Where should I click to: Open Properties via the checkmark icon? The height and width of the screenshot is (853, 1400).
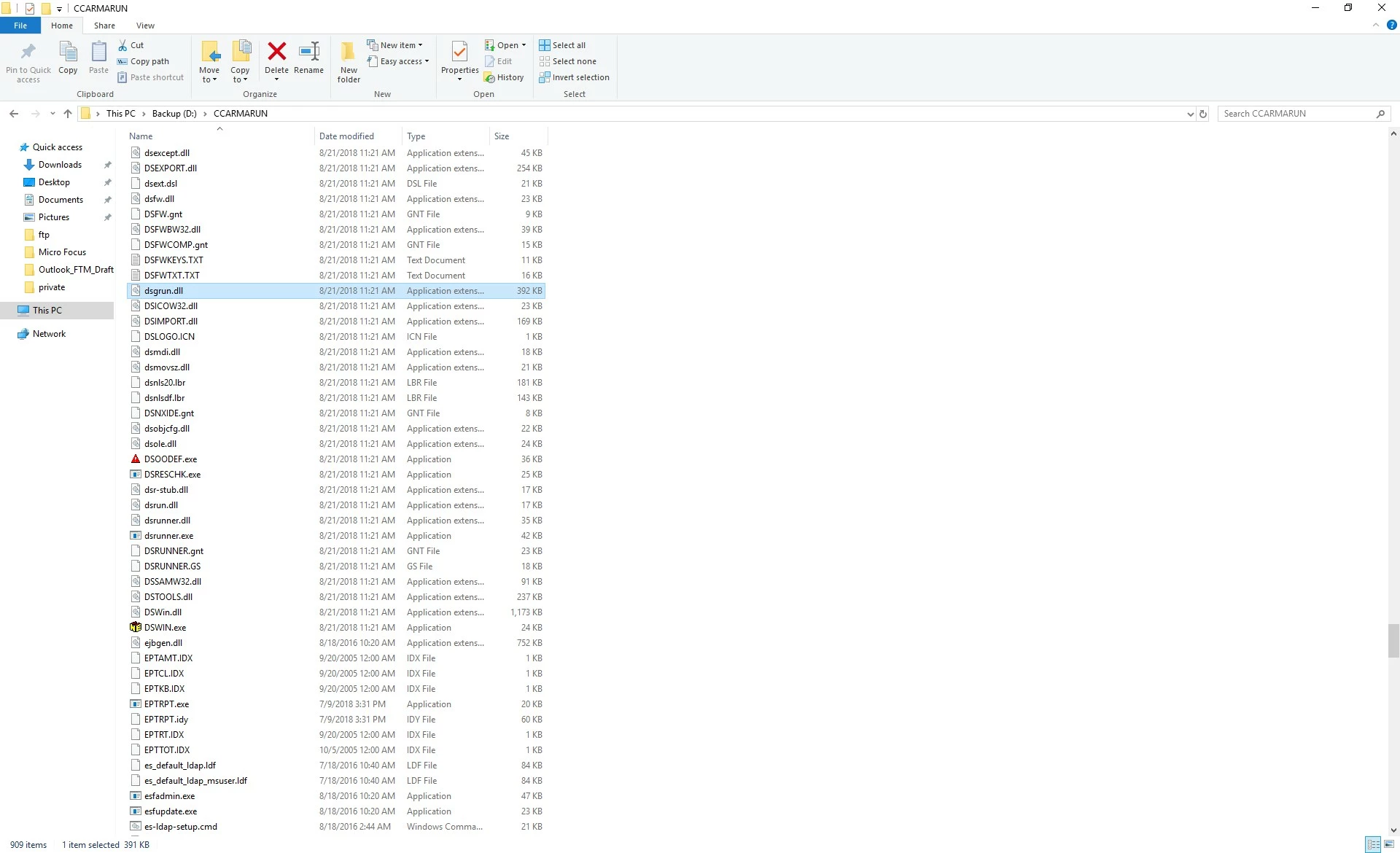point(459,52)
